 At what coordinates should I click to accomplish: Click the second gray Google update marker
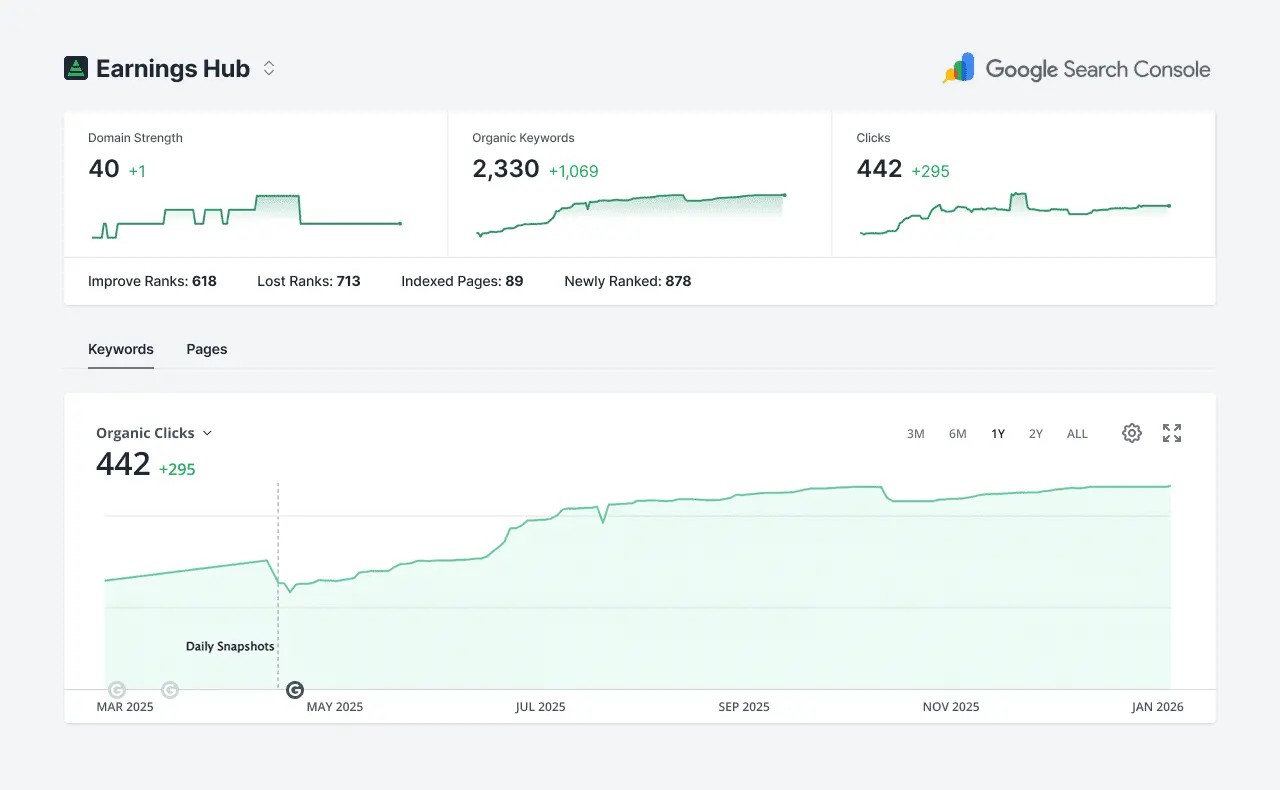click(x=170, y=689)
